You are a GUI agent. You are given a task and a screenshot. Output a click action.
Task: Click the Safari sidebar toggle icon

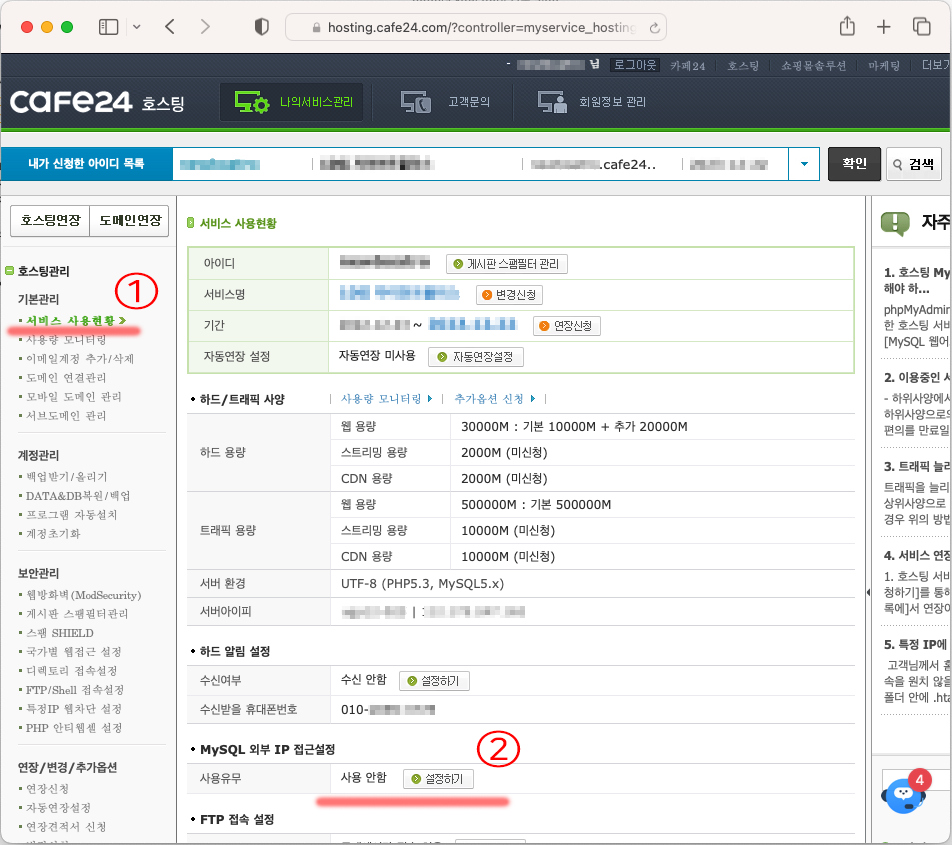(108, 27)
